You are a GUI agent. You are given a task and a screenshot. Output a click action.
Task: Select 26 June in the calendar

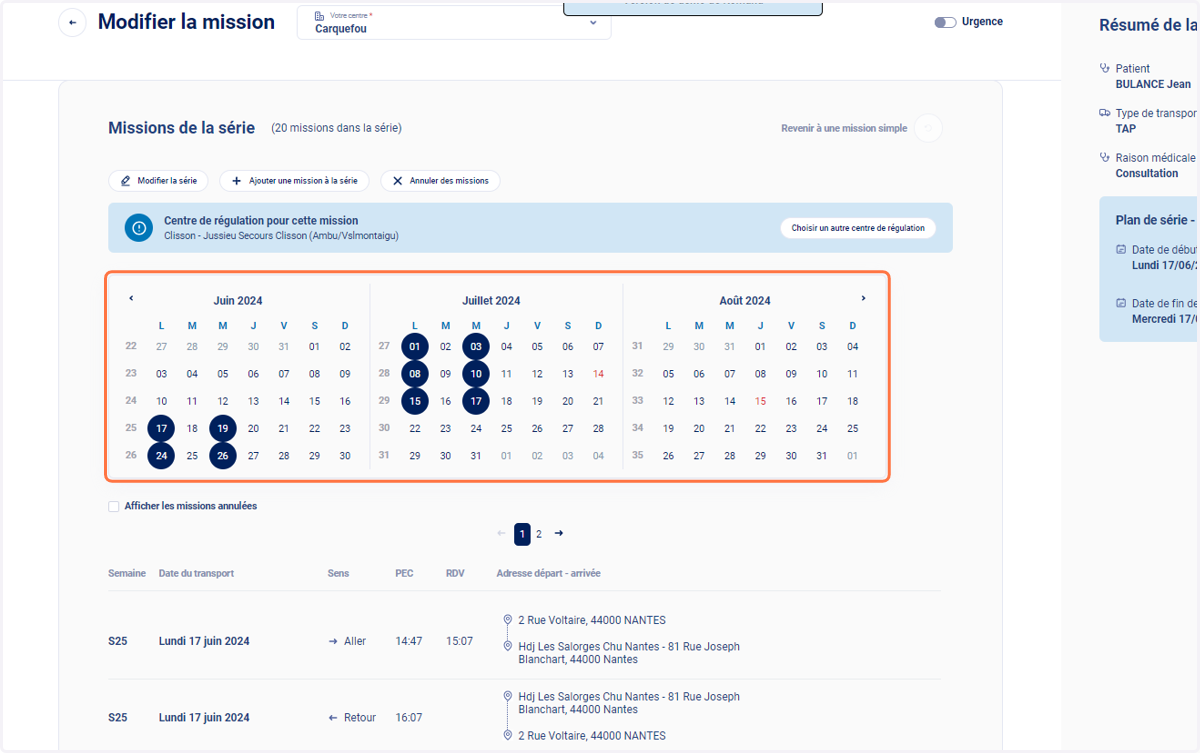[x=223, y=456]
